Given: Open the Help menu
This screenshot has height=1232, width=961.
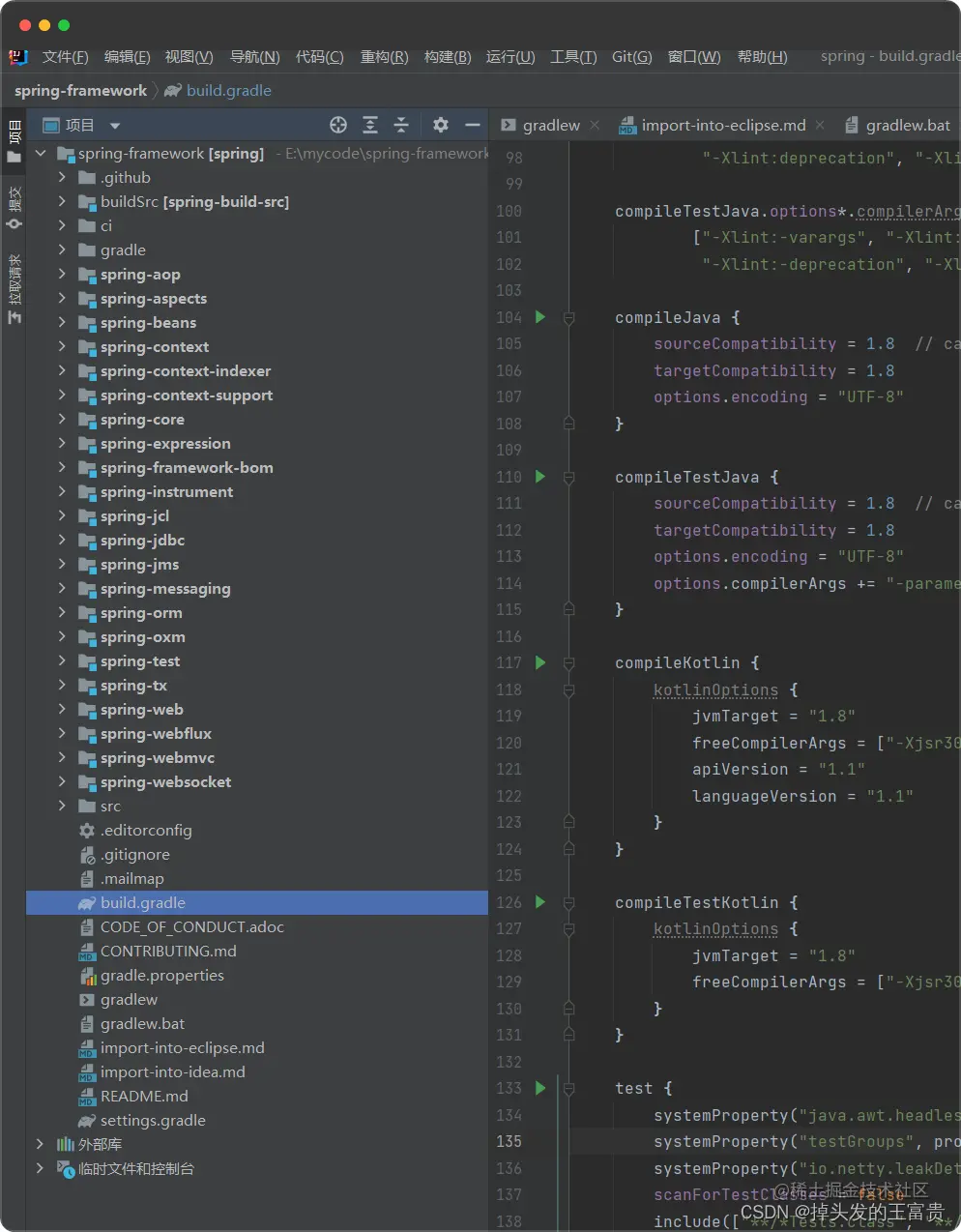Looking at the screenshot, I should pyautogui.click(x=762, y=57).
